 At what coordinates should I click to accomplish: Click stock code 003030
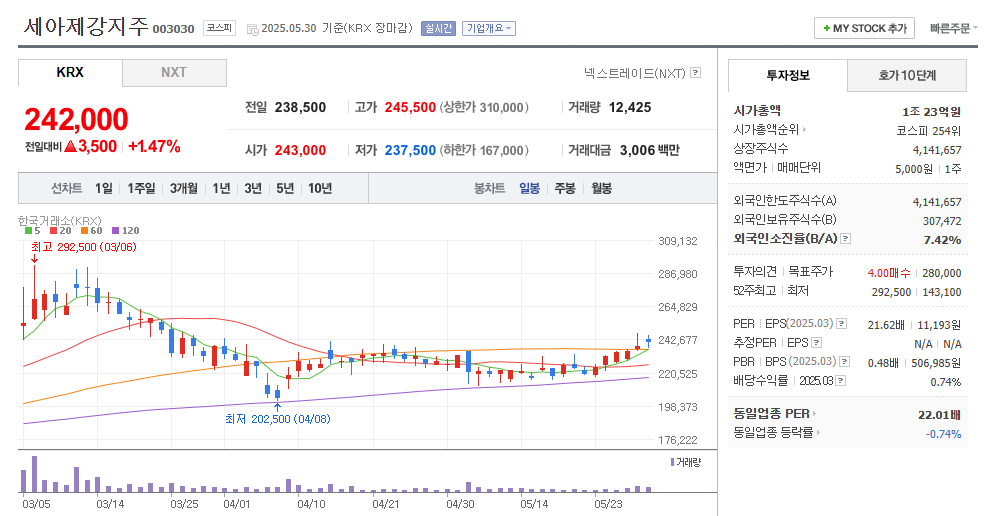coord(173,29)
